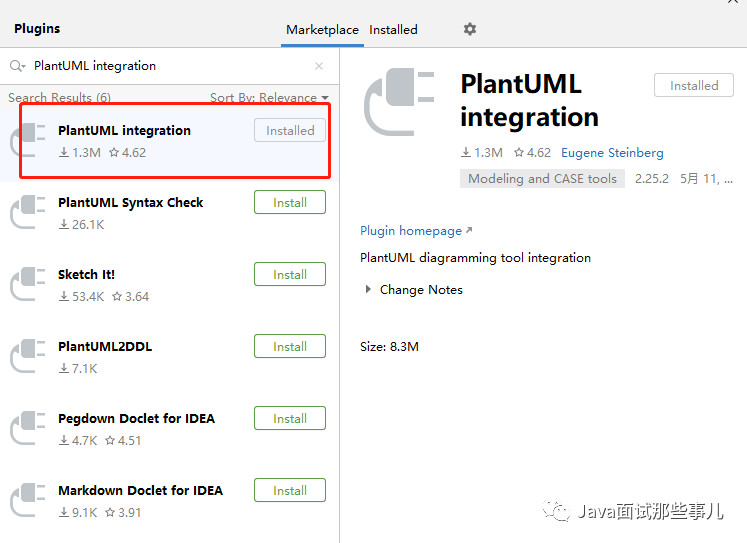Image resolution: width=747 pixels, height=543 pixels.
Task: Click the 4.51 rating of Pegdown Doclet
Action: pos(123,441)
